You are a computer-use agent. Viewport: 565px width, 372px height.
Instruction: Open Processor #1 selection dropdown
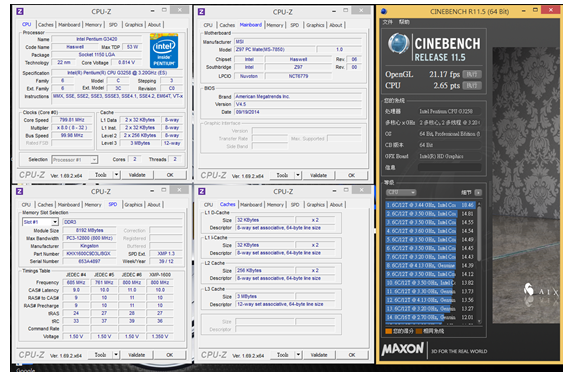(75, 159)
